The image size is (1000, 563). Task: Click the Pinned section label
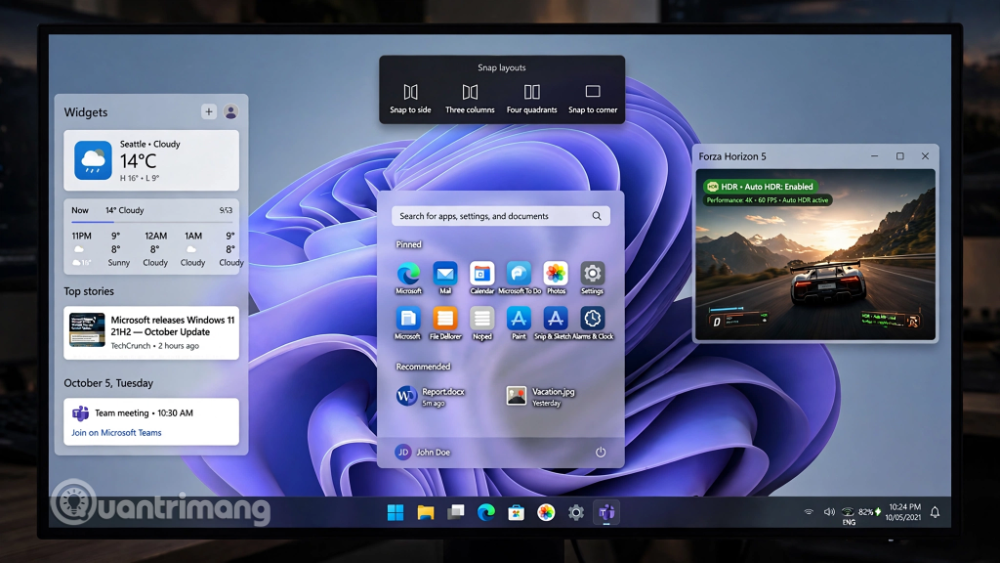(x=409, y=244)
